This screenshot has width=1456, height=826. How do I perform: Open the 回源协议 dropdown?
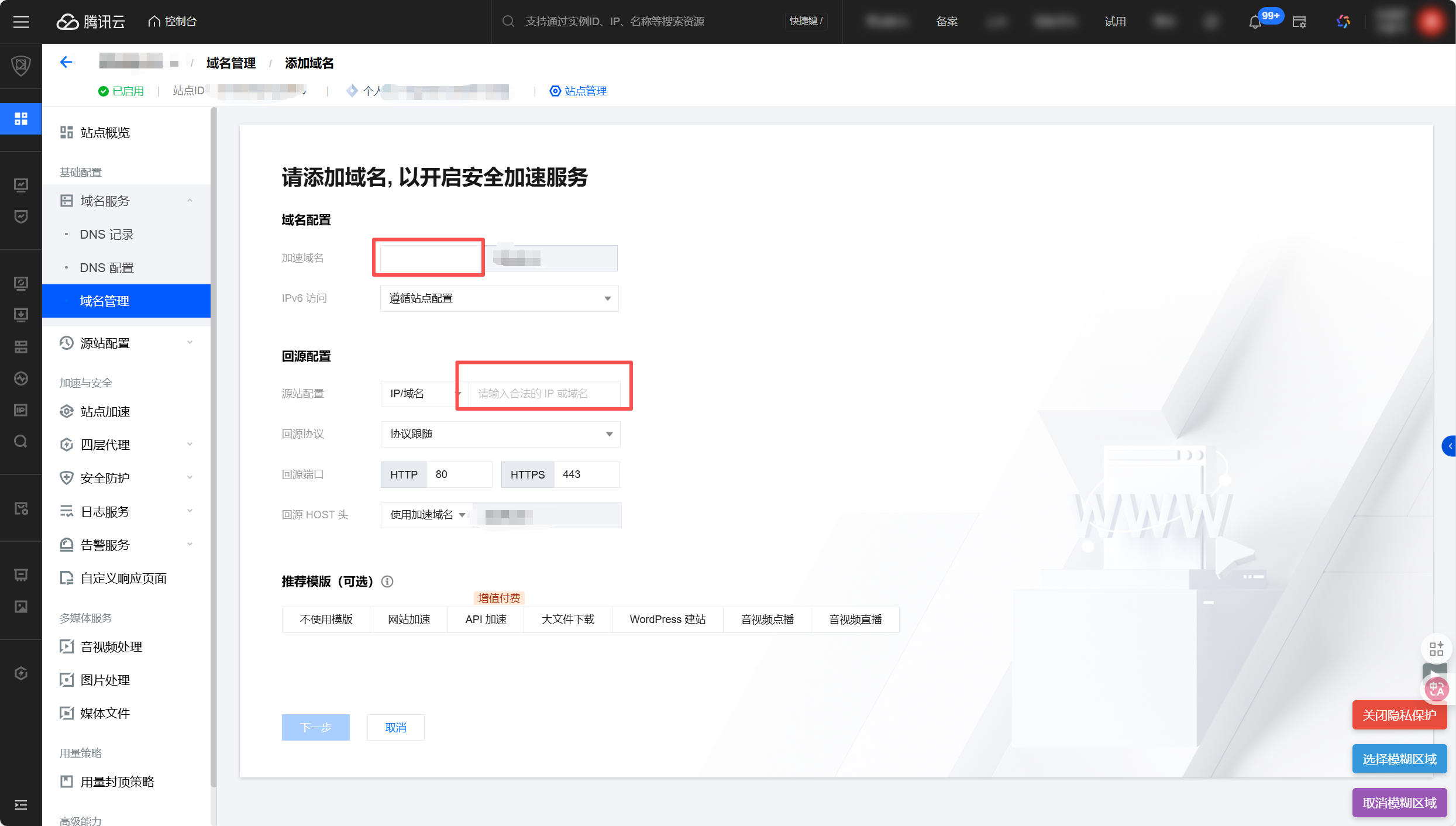(500, 434)
